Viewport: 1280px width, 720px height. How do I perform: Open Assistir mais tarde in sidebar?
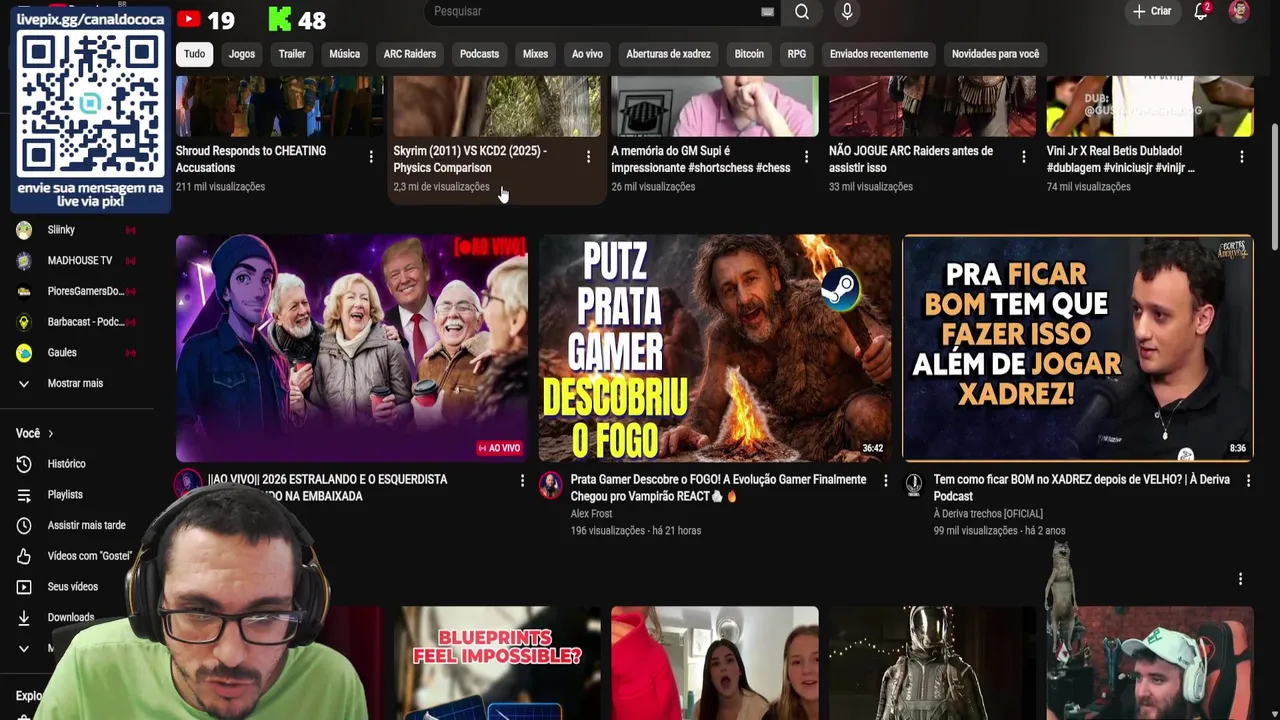tap(86, 525)
